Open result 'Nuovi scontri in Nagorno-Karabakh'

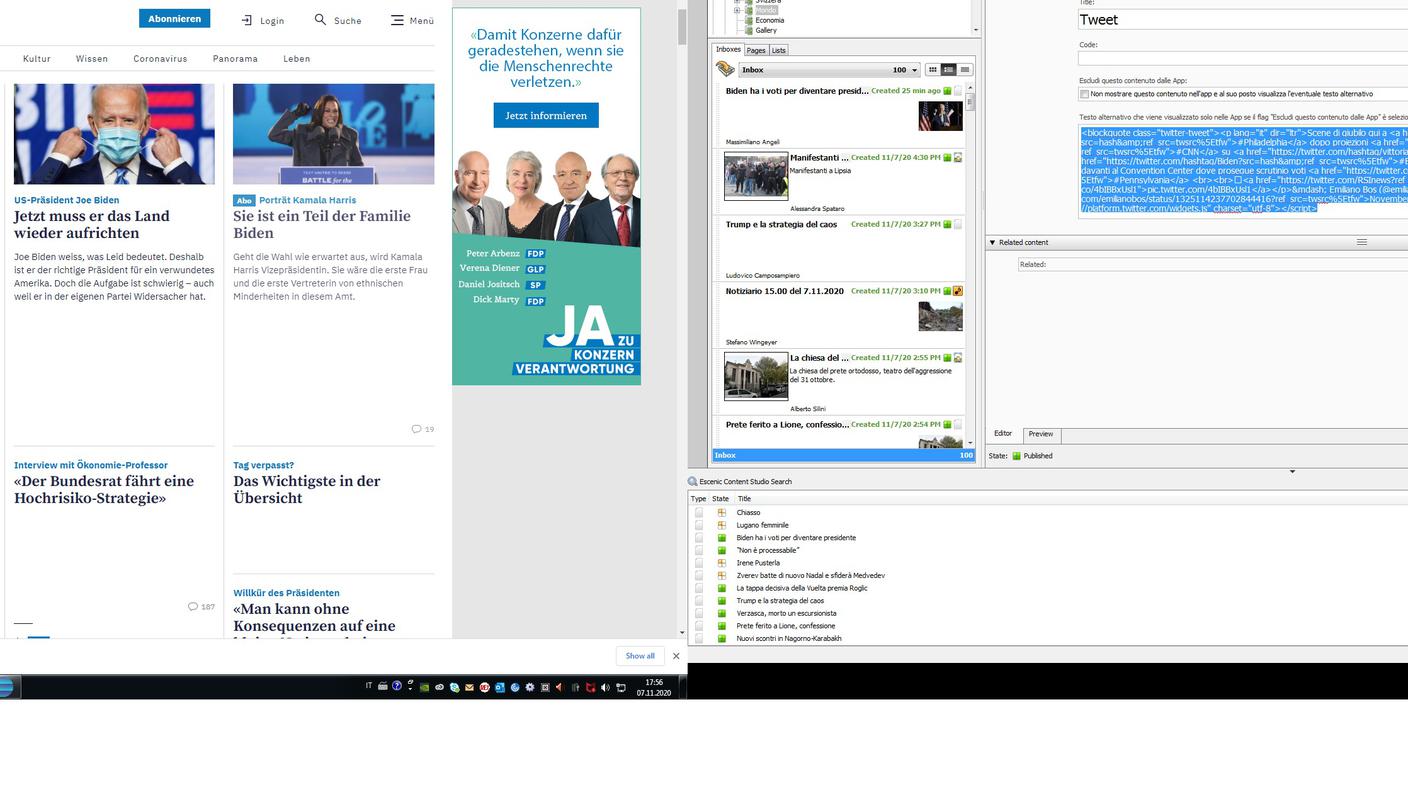coord(789,638)
